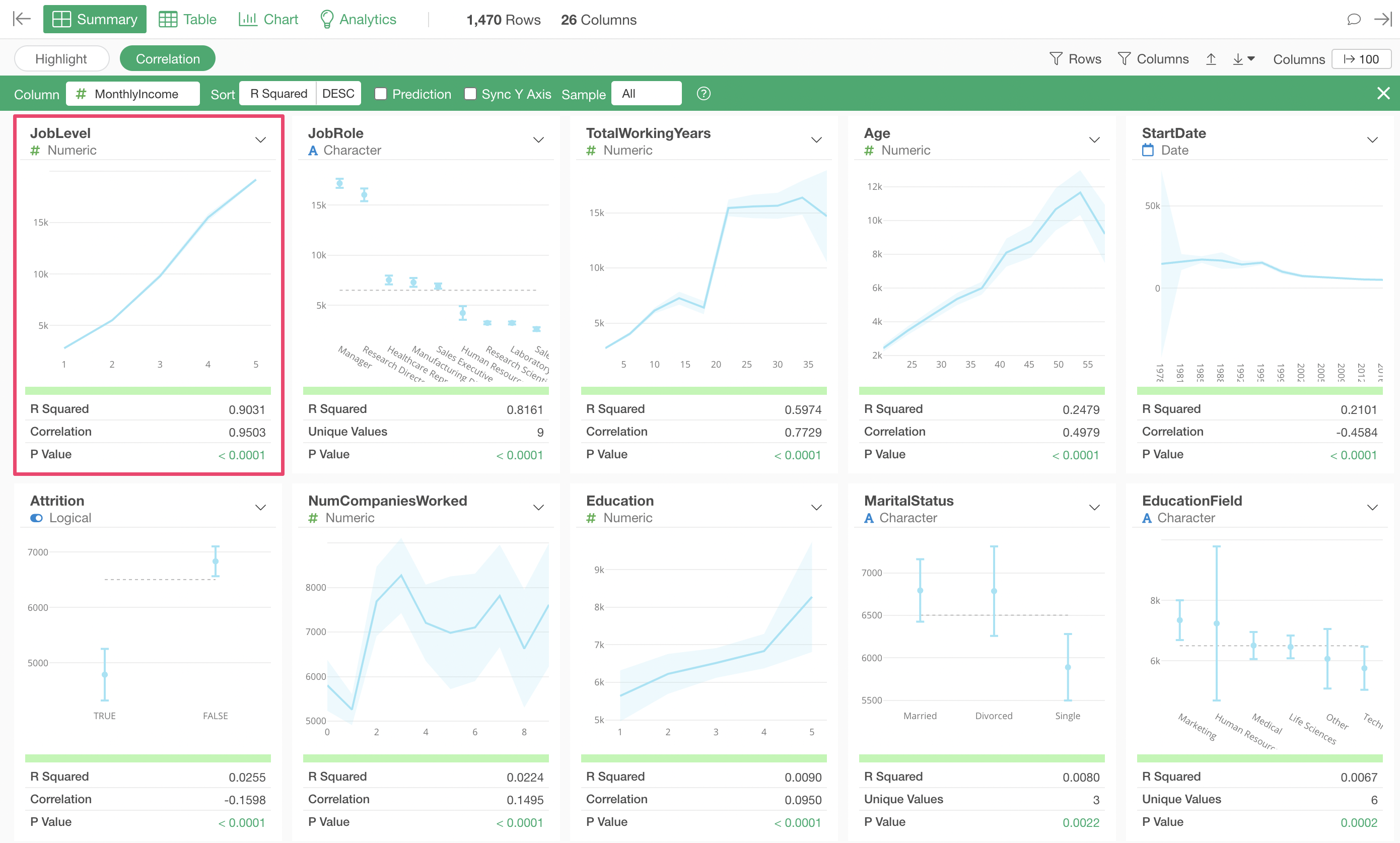This screenshot has width=1400, height=843.
Task: Enable the Prediction checkbox
Action: (x=381, y=94)
